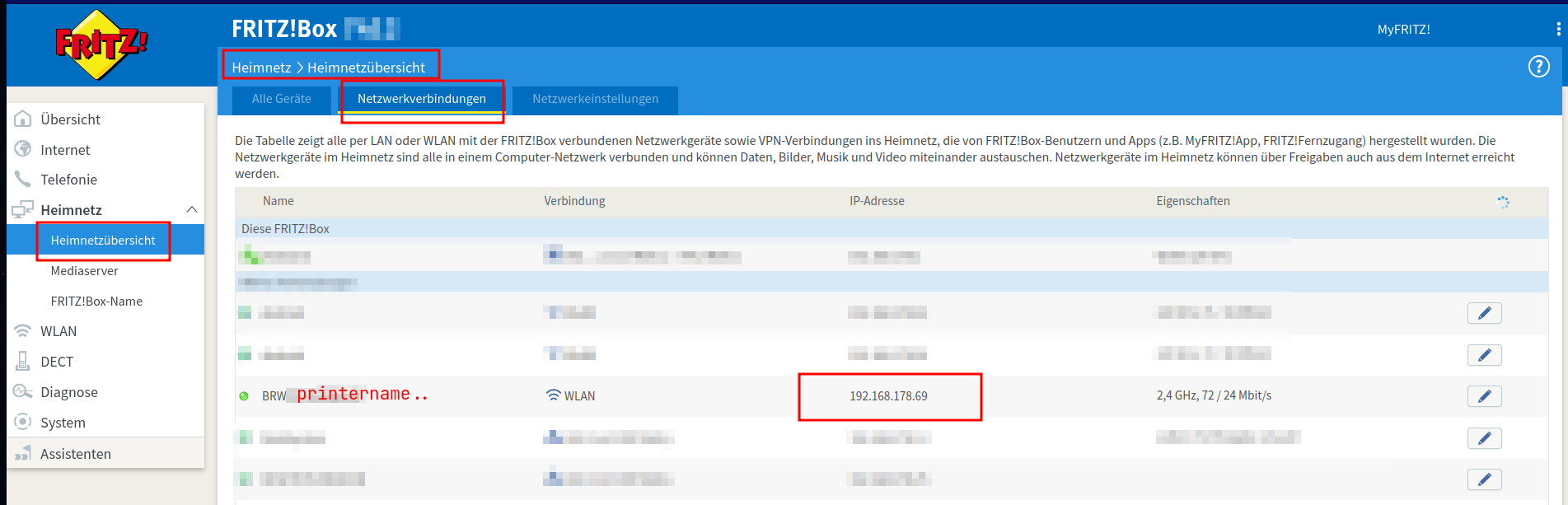This screenshot has width=1568, height=505.
Task: Sort the table by the Name column
Action: pos(278,201)
